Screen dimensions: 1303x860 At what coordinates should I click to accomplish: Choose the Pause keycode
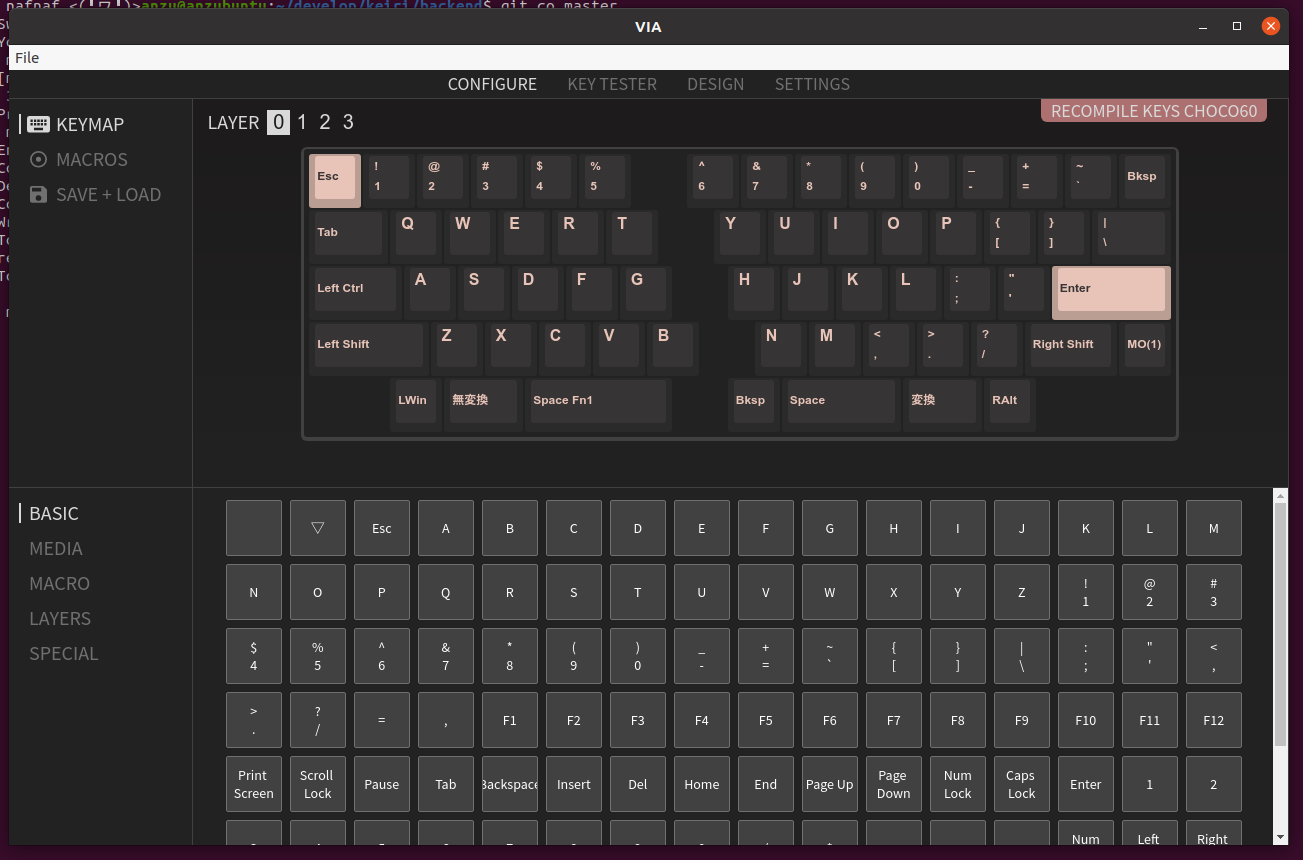coord(382,784)
